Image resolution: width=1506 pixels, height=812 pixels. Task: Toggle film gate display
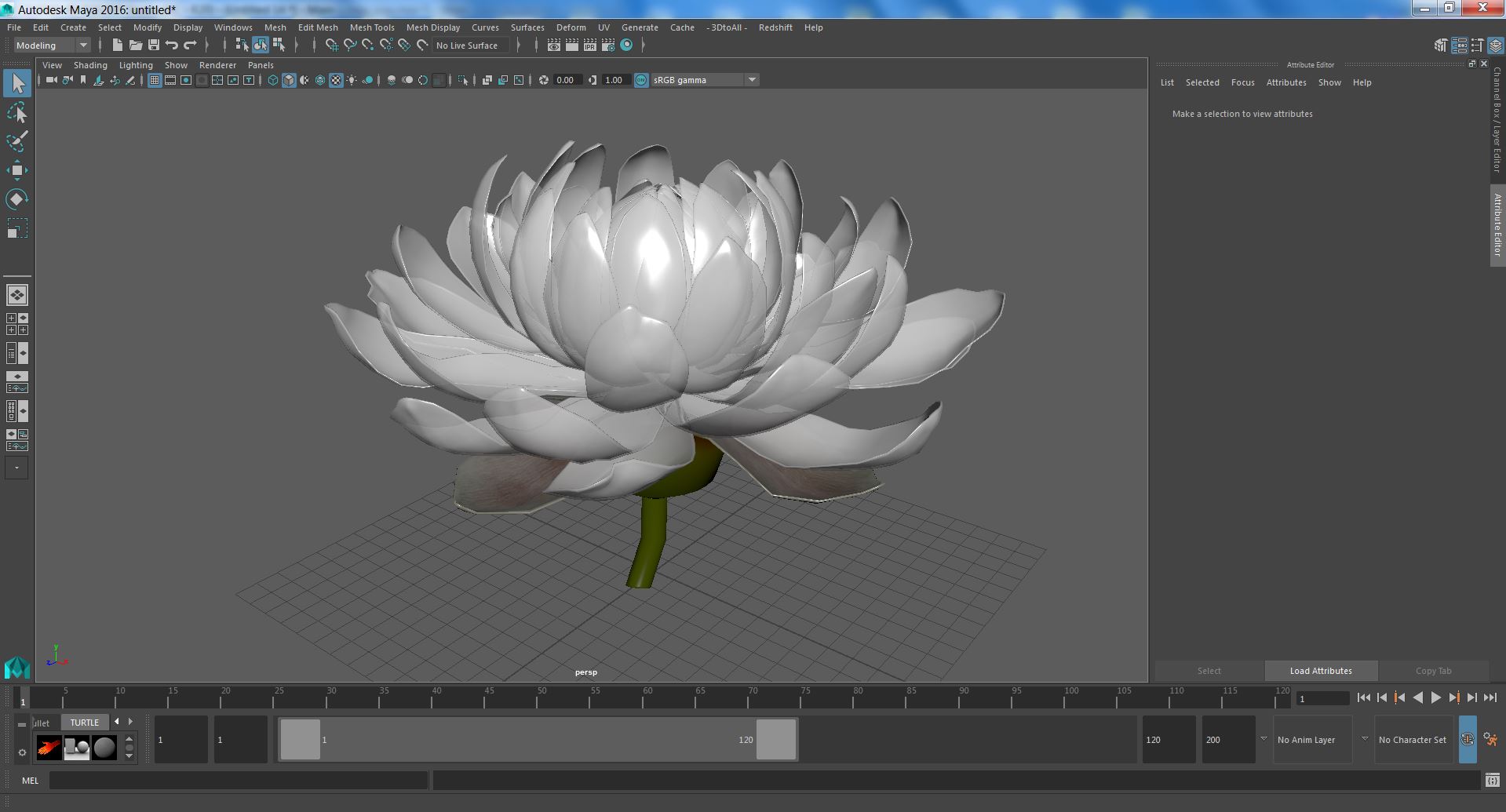click(x=170, y=80)
